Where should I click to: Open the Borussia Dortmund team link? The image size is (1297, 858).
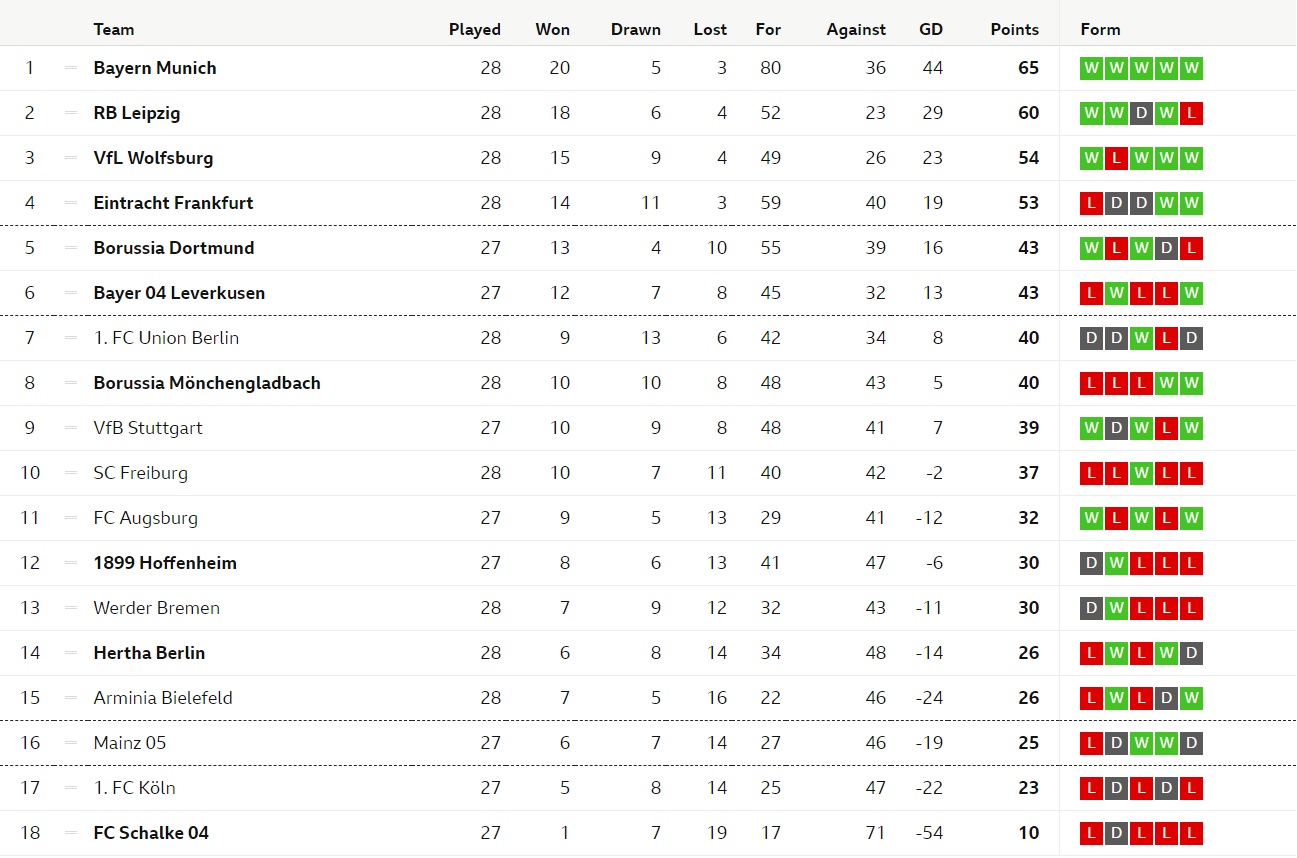(x=174, y=248)
